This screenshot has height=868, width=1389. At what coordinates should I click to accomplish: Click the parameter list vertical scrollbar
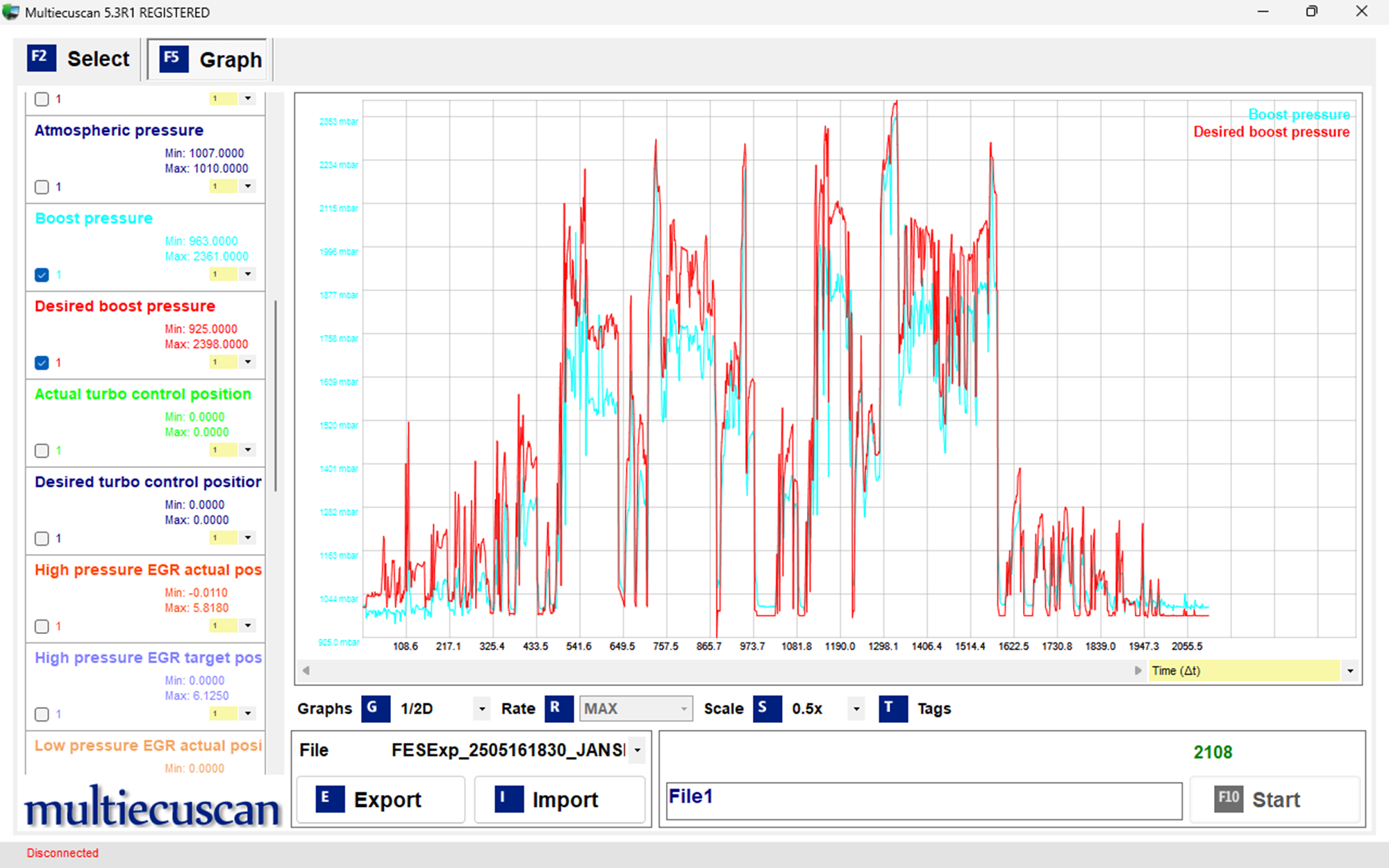[276, 396]
